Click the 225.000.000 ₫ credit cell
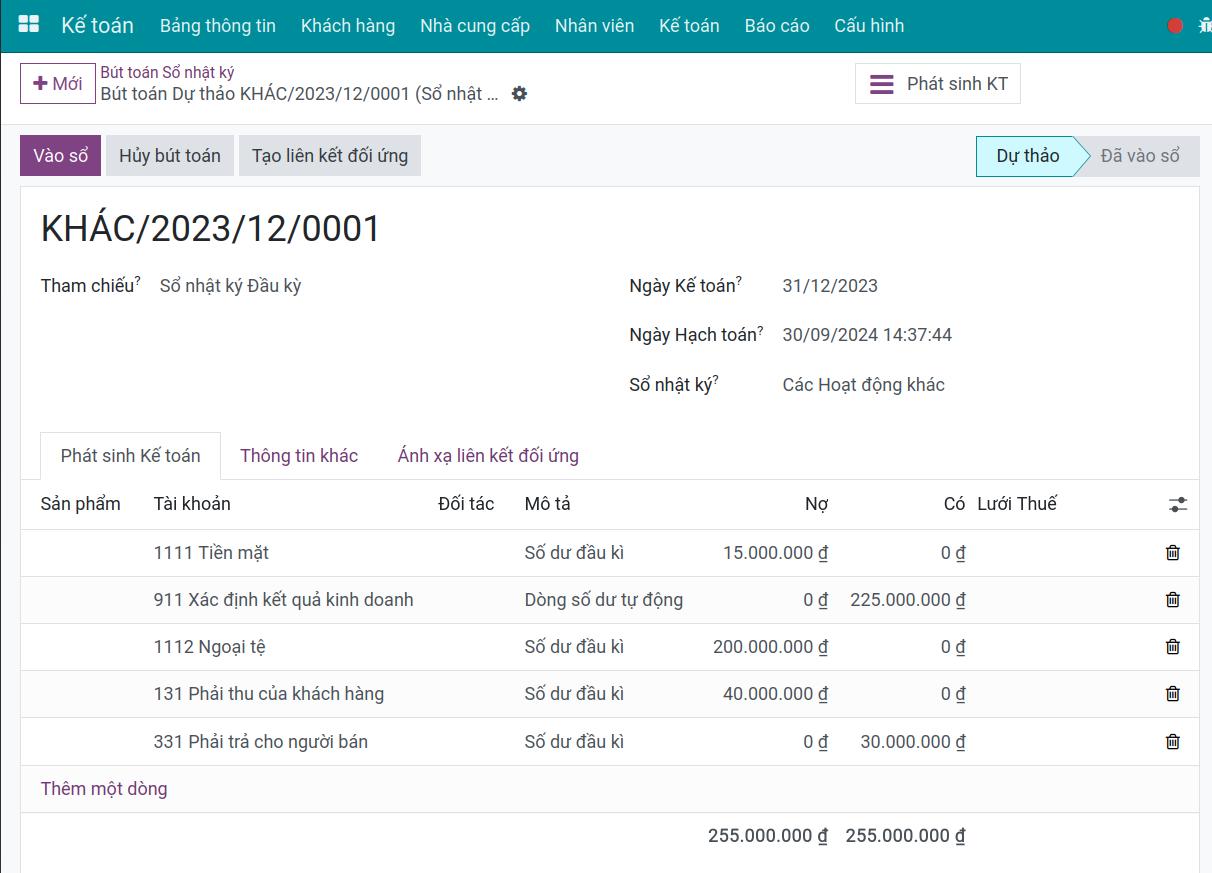This screenshot has height=873, width=1212. tap(907, 600)
